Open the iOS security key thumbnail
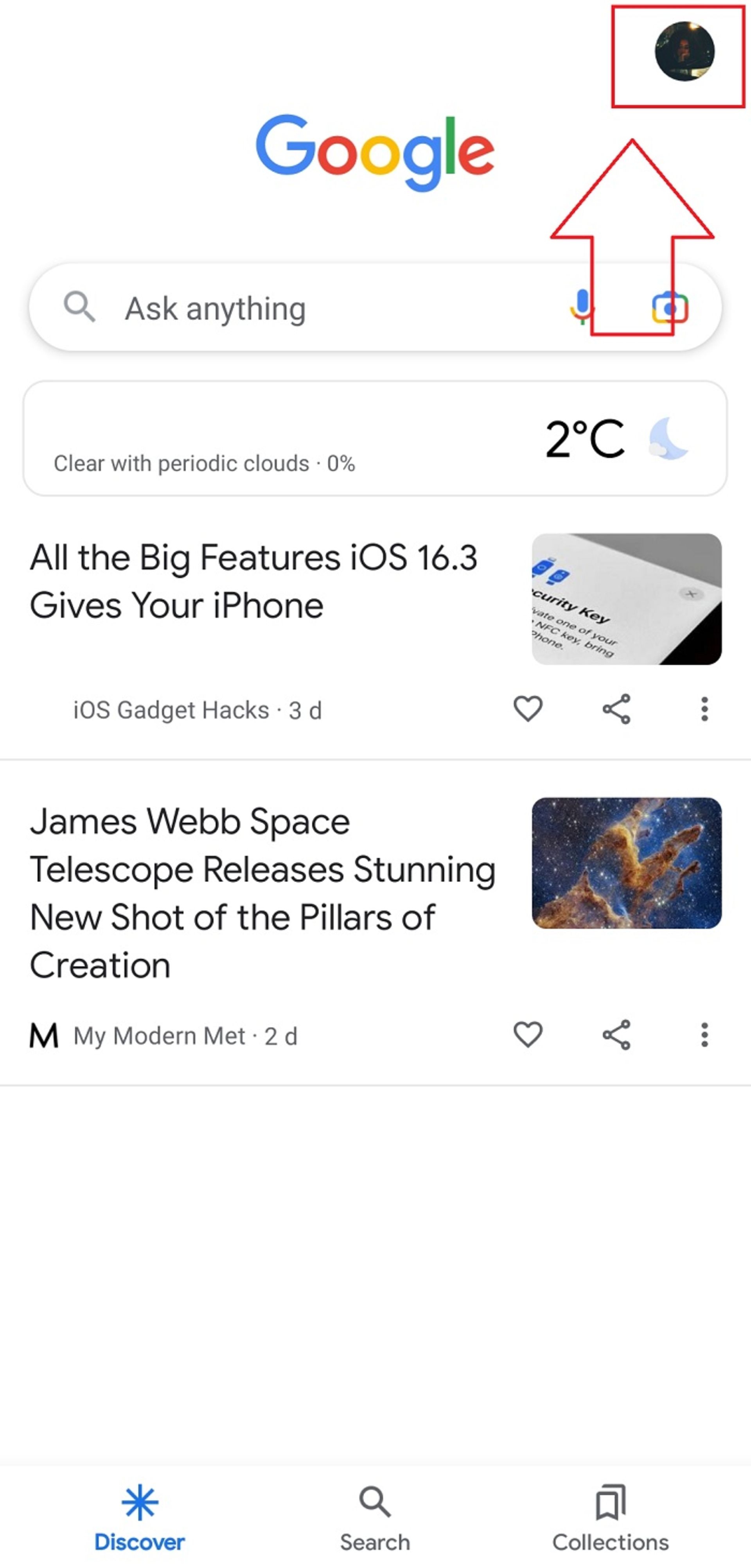The width and height of the screenshot is (751, 1568). click(x=626, y=599)
